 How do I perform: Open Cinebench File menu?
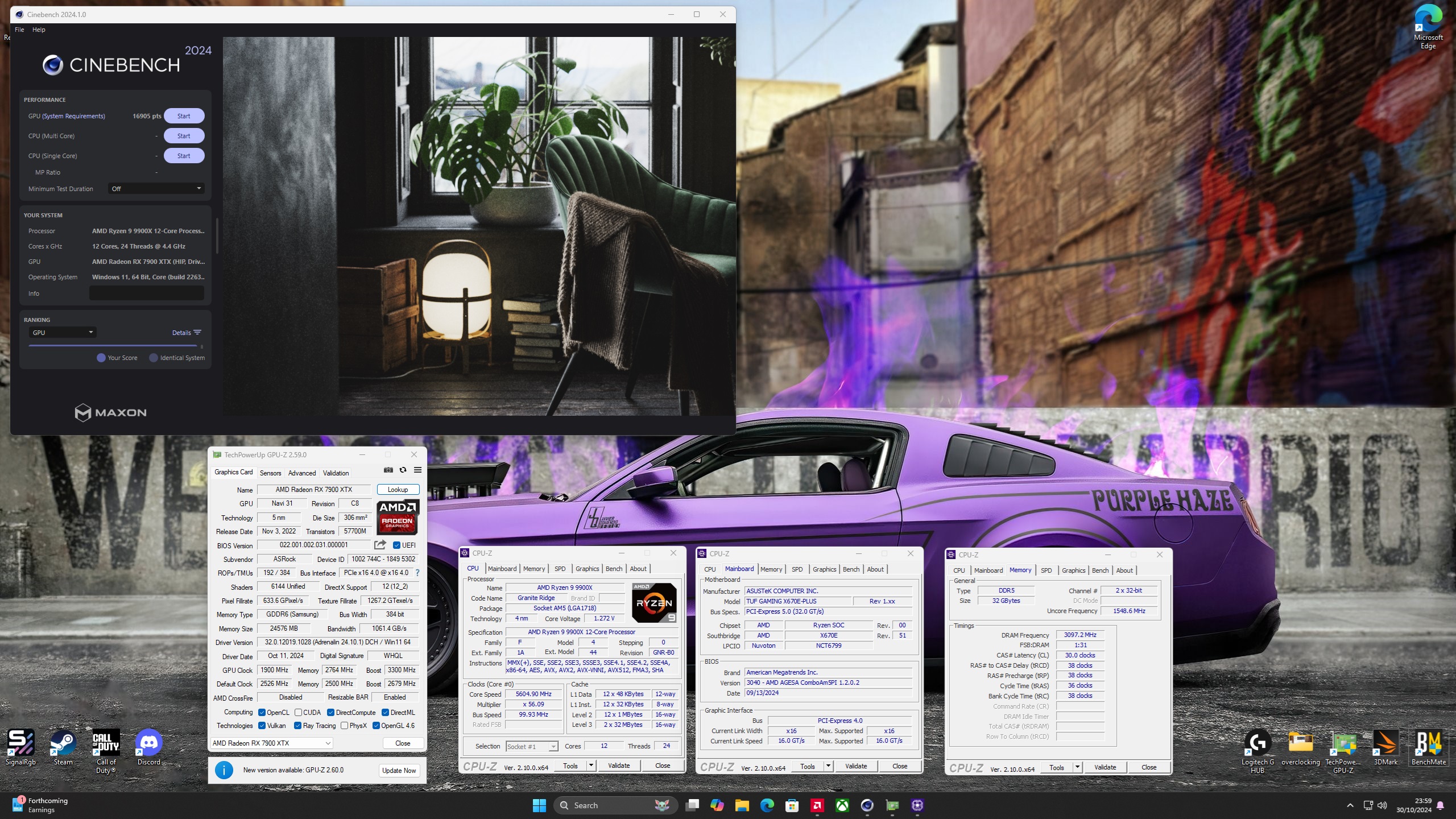pyautogui.click(x=19, y=30)
